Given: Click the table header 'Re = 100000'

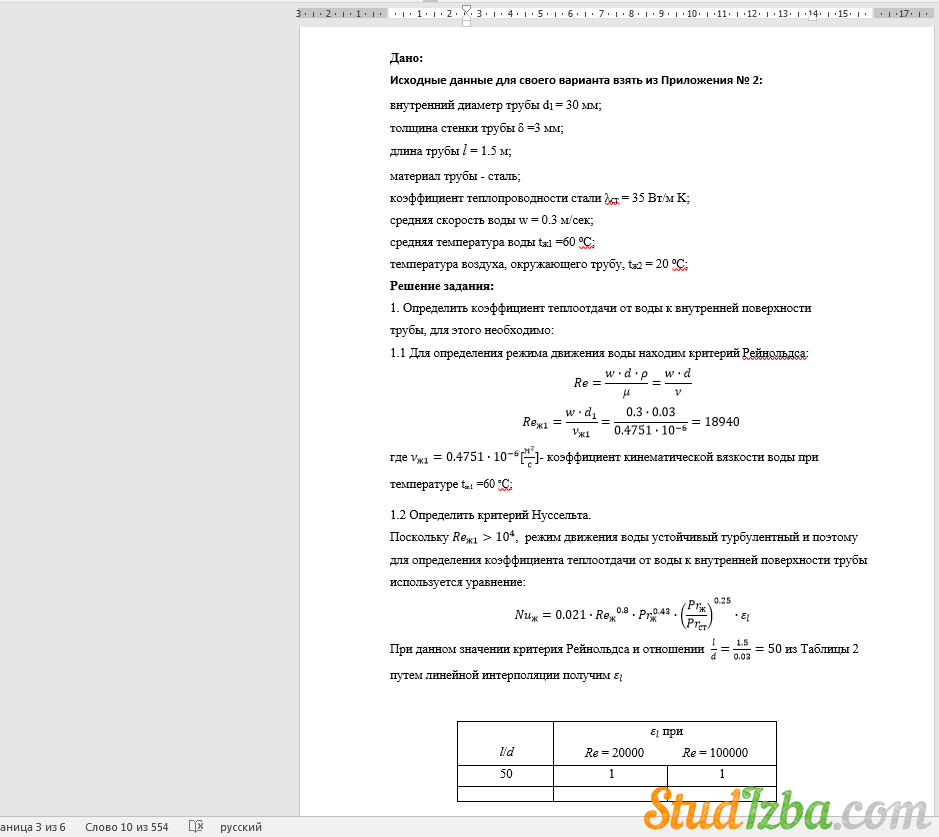Looking at the screenshot, I should point(714,753).
